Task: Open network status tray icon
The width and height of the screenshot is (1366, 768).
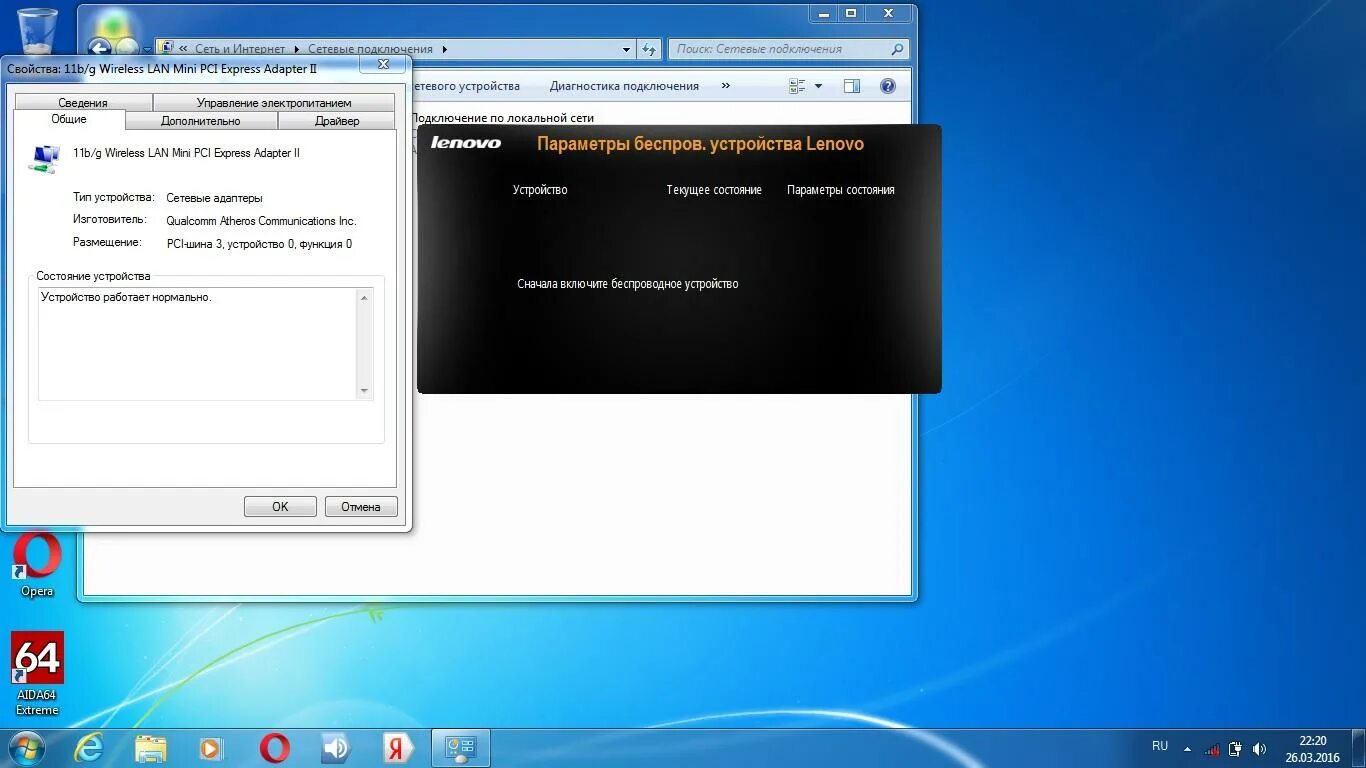Action: click(x=1212, y=749)
